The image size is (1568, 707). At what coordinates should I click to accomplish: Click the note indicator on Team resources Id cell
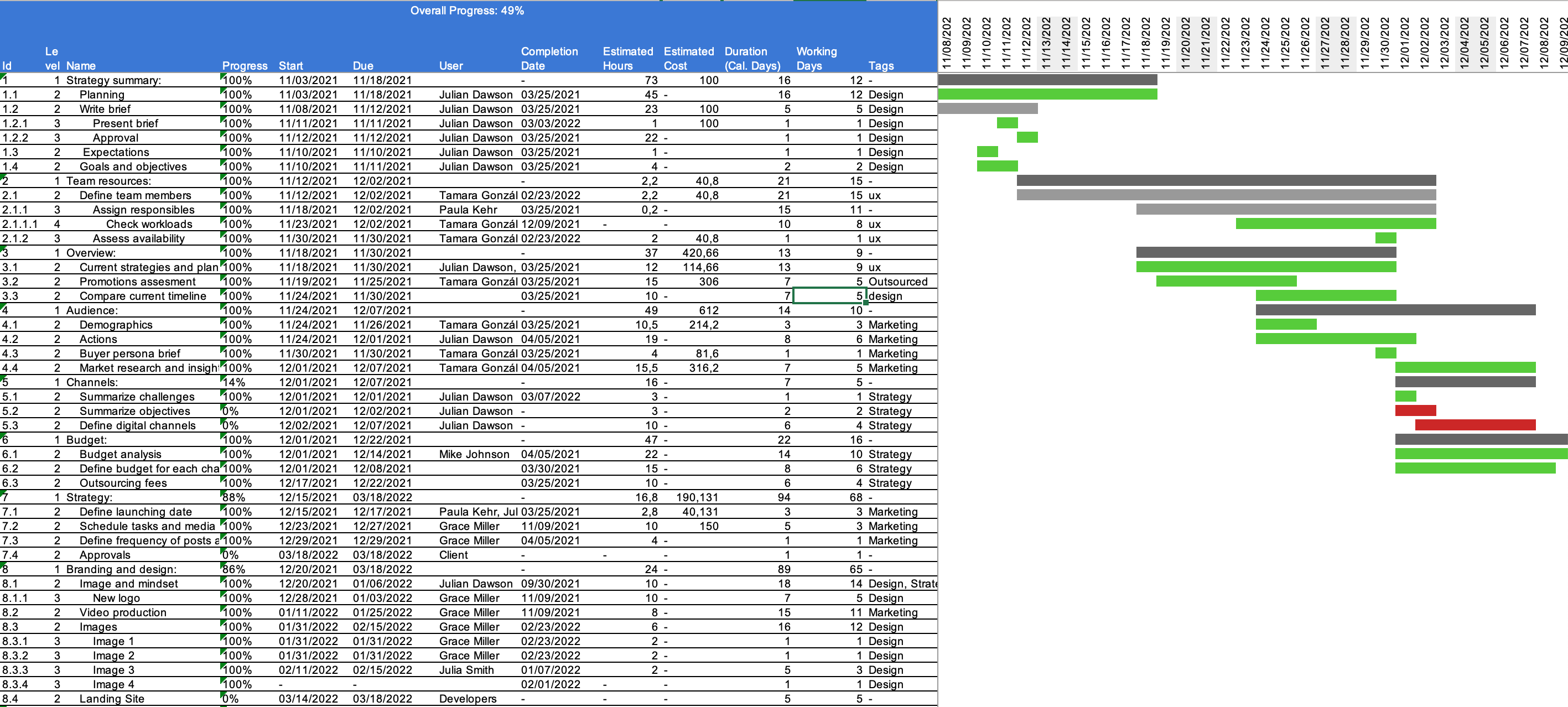(3, 177)
